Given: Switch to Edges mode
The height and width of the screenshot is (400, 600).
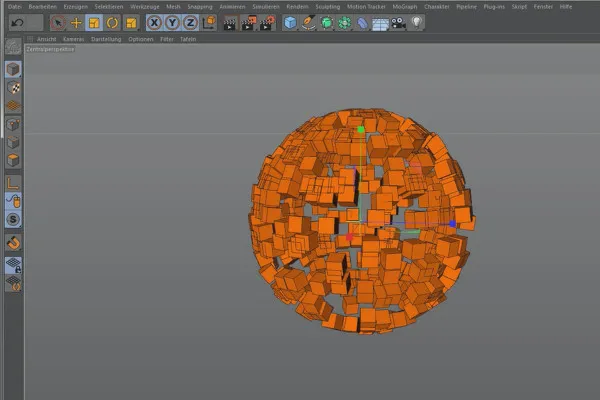Looking at the screenshot, I should pyautogui.click(x=13, y=142).
